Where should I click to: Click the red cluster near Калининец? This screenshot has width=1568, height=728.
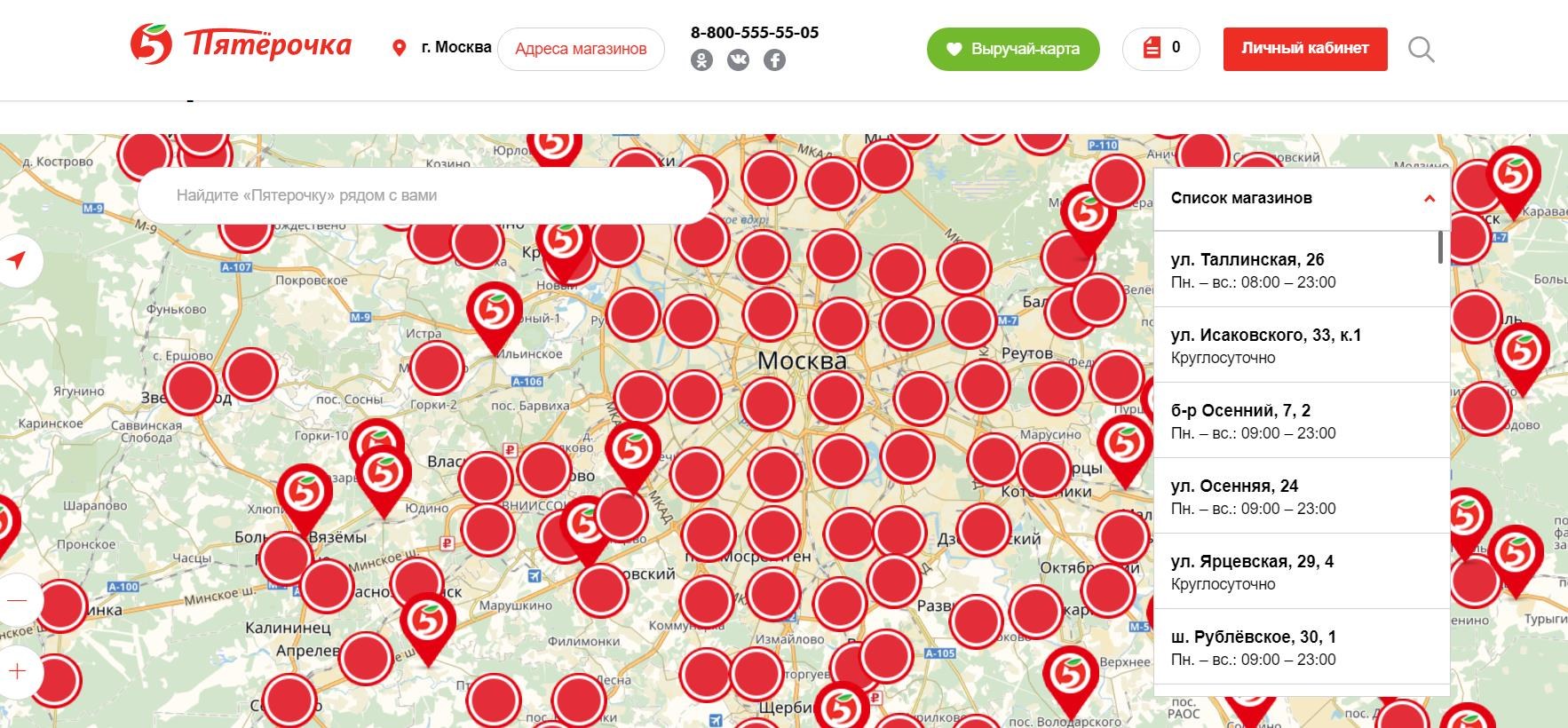pos(327,587)
